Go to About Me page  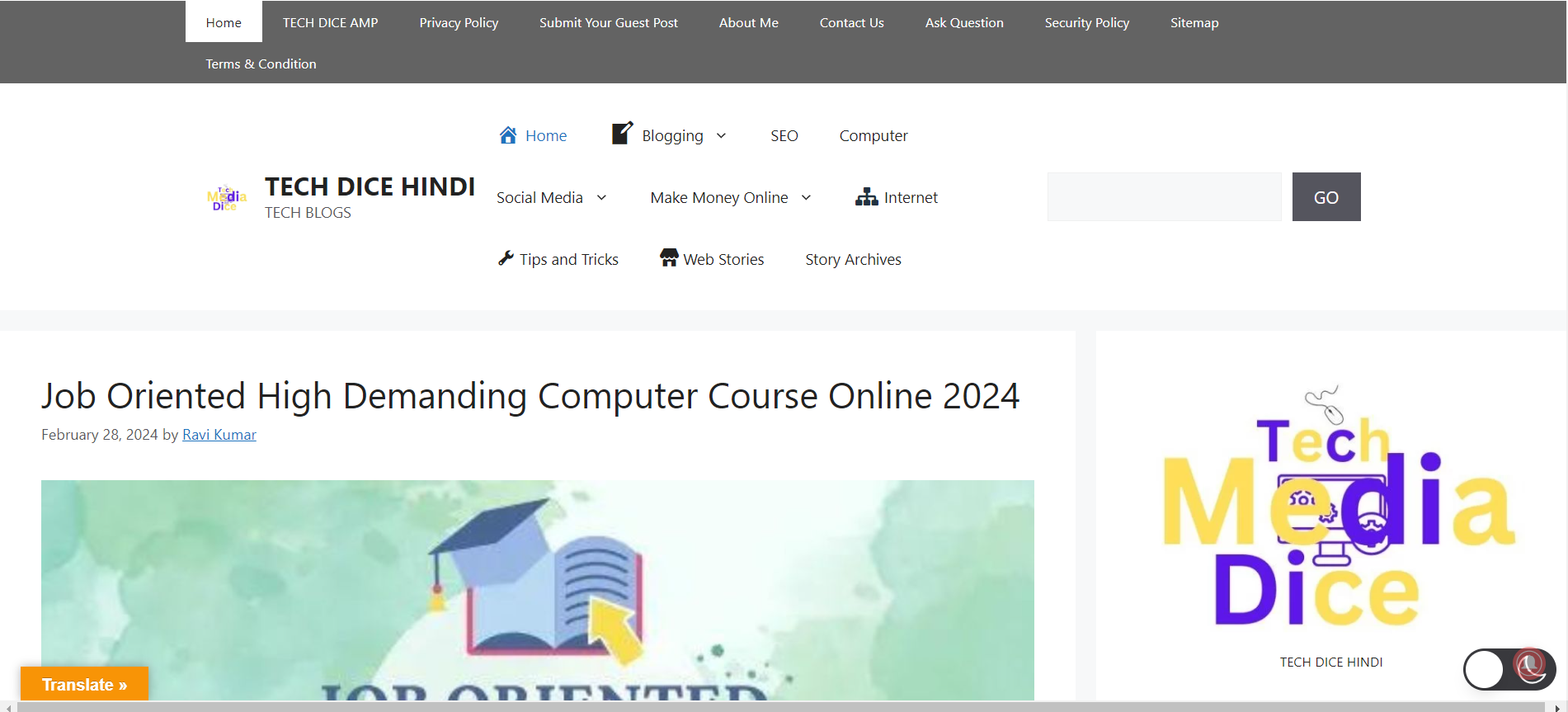click(x=749, y=22)
